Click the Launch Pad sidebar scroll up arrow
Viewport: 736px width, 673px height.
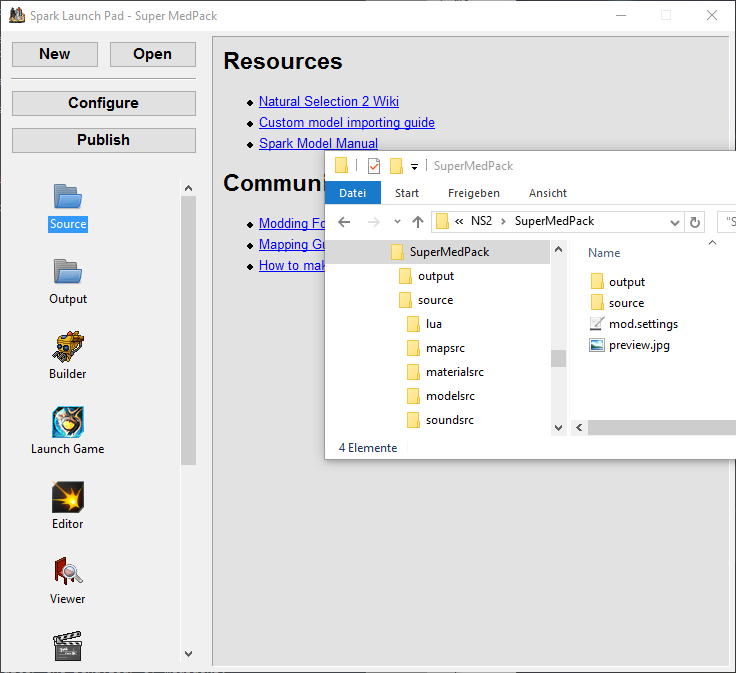point(188,188)
